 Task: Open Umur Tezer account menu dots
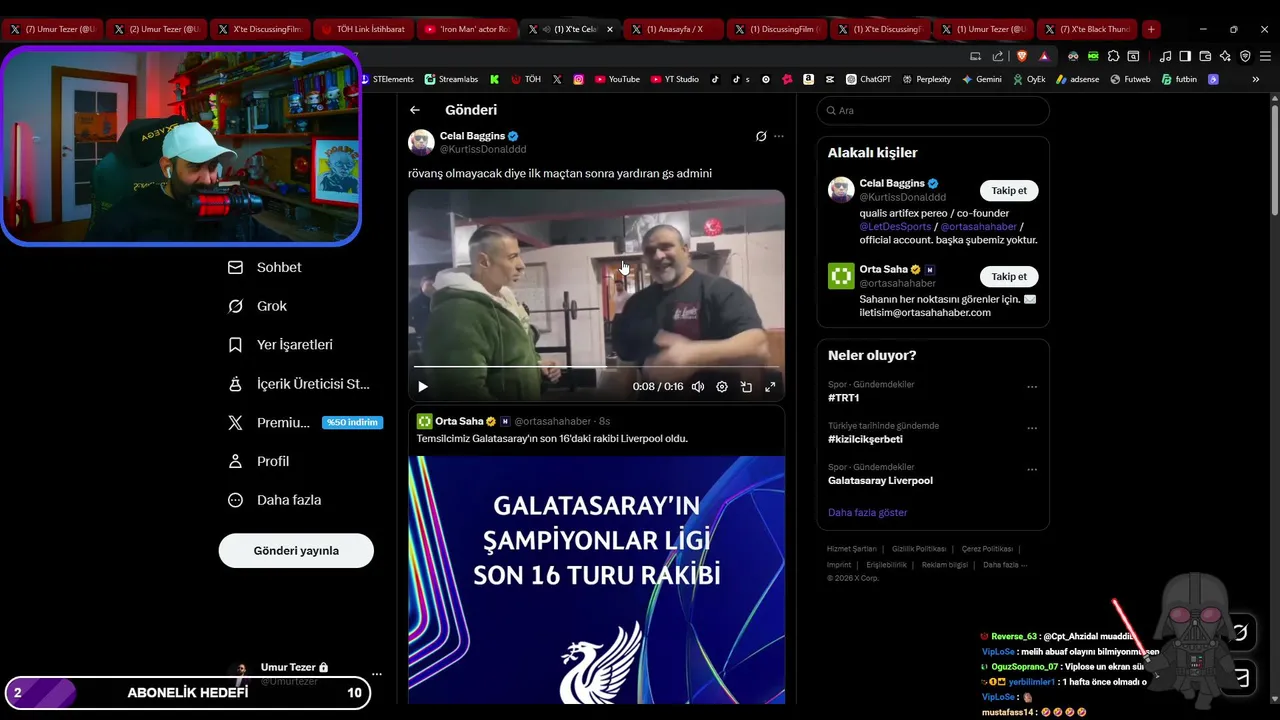[x=376, y=674]
